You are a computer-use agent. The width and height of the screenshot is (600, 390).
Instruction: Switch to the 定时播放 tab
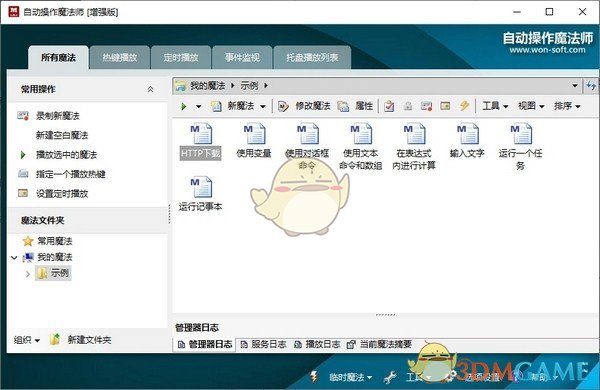click(x=181, y=57)
